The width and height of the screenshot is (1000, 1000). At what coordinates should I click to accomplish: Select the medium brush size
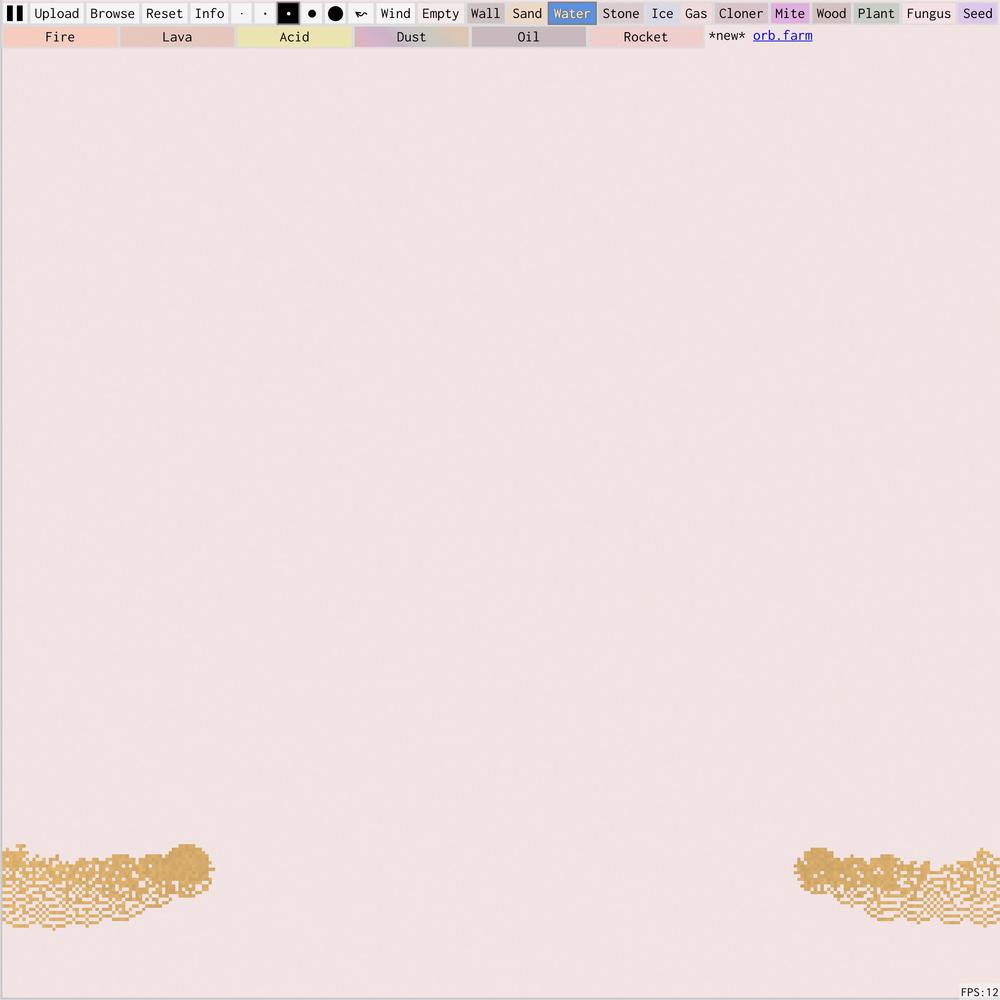(x=288, y=13)
